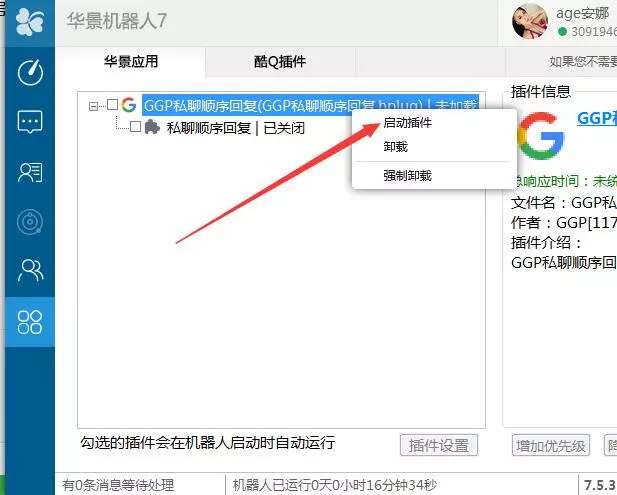Click the 7.5.3 version number in status bar

pyautogui.click(x=600, y=485)
